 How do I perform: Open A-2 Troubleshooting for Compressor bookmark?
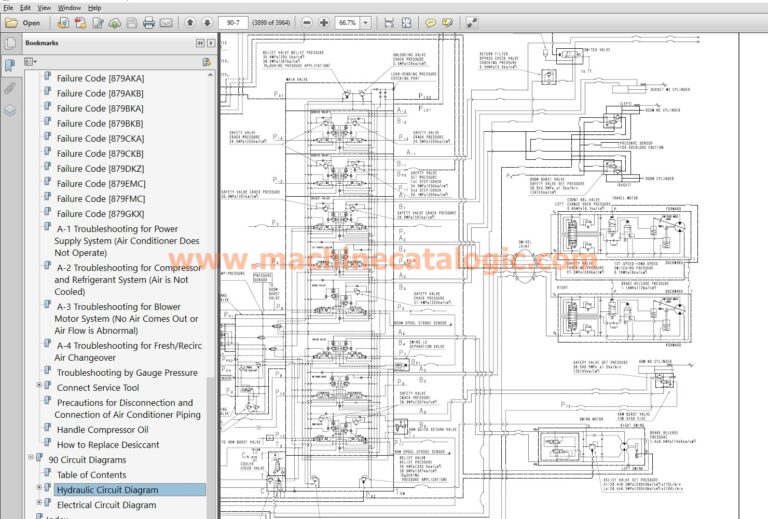[x=128, y=280]
